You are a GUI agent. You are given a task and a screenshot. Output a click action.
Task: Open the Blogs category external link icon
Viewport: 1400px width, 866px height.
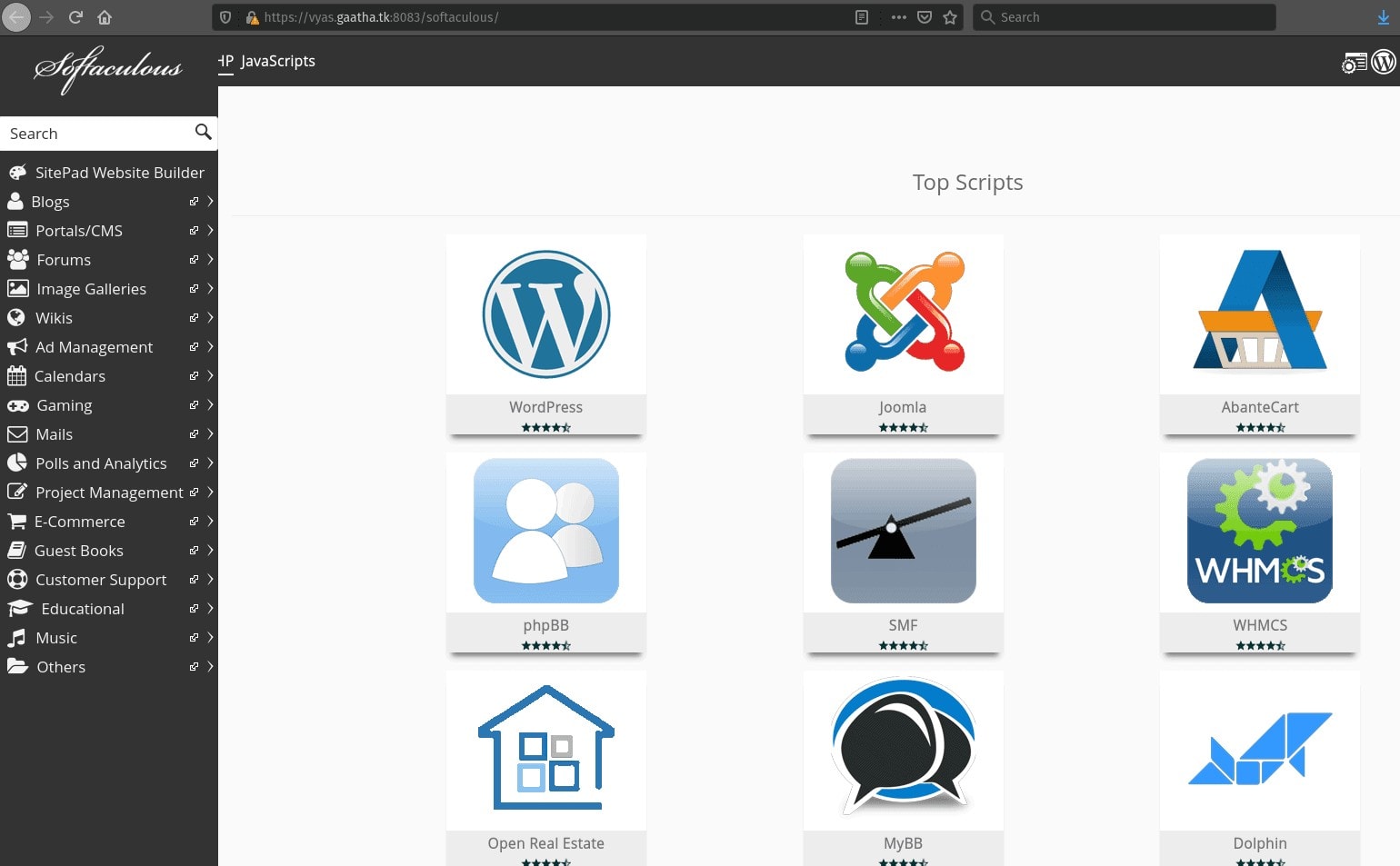[194, 202]
